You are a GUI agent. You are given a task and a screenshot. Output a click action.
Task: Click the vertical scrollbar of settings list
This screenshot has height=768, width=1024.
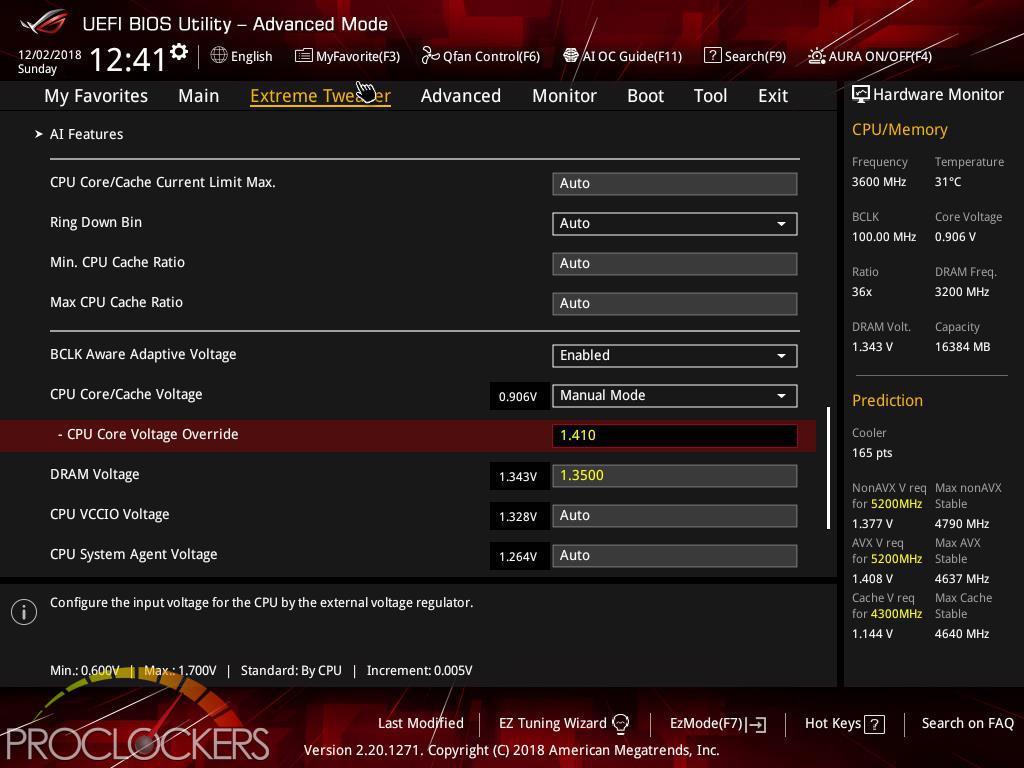tap(829, 468)
